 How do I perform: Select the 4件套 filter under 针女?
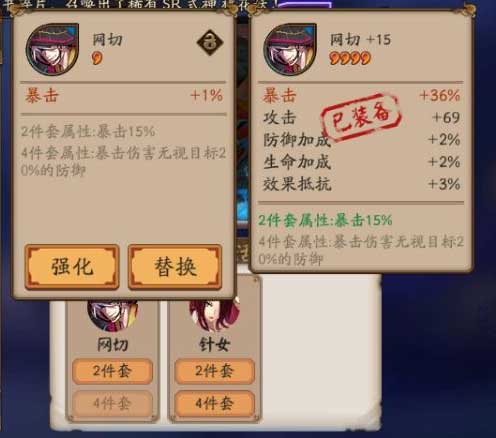click(x=215, y=404)
